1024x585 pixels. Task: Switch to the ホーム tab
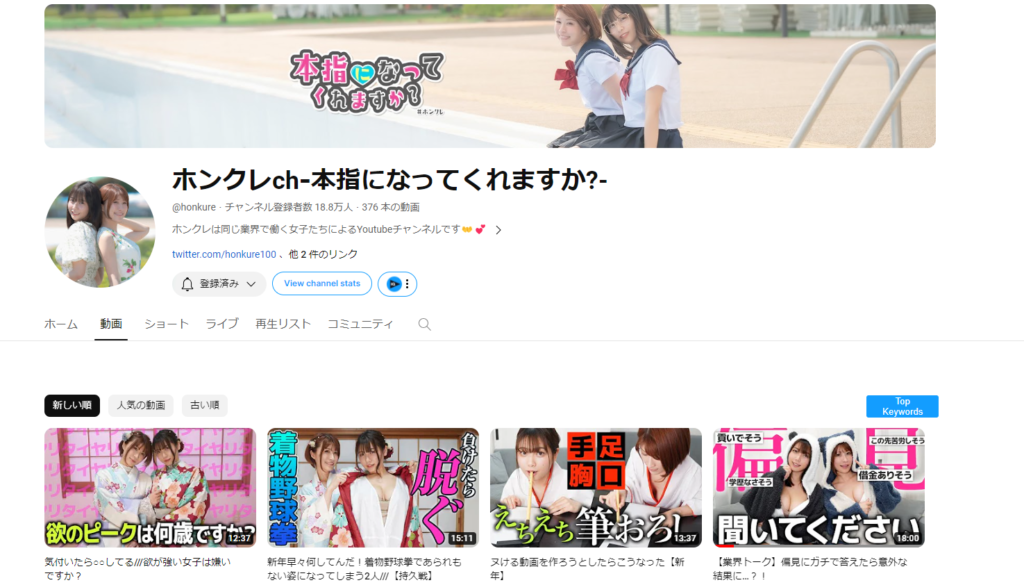coord(61,324)
